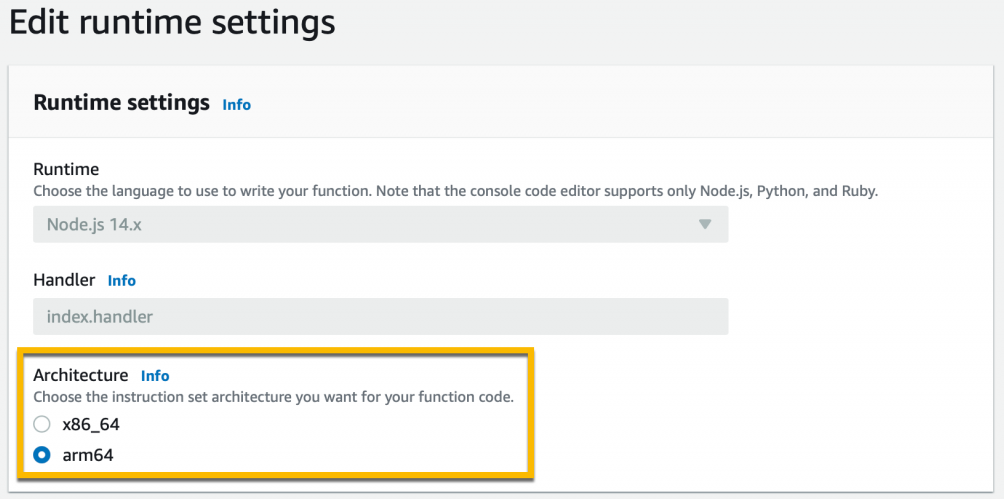Click the Runtime field label

tap(66, 169)
